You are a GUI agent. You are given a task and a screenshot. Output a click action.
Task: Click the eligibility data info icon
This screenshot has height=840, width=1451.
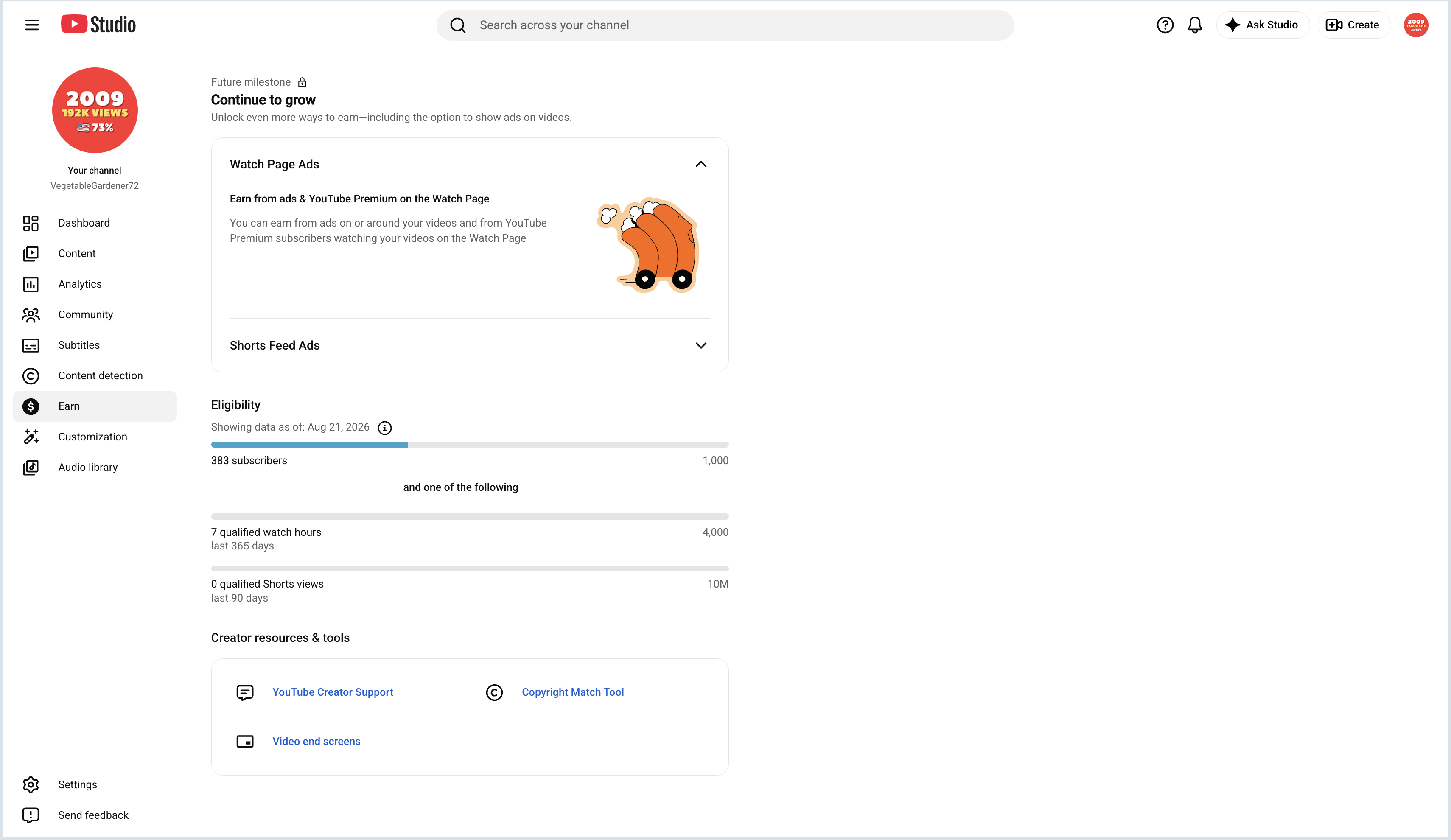(385, 428)
